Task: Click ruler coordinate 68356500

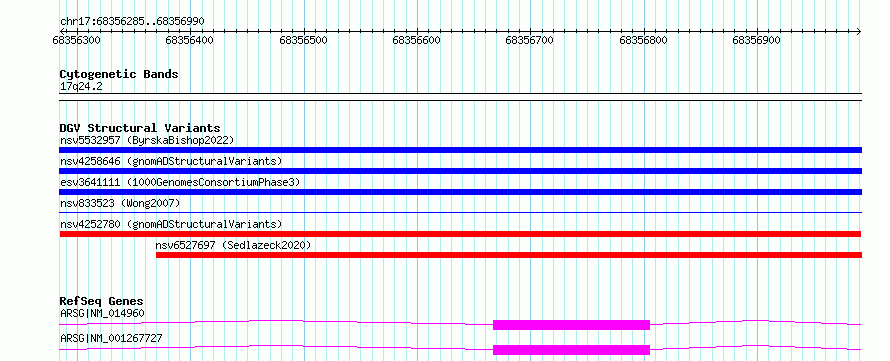Action: point(304,40)
